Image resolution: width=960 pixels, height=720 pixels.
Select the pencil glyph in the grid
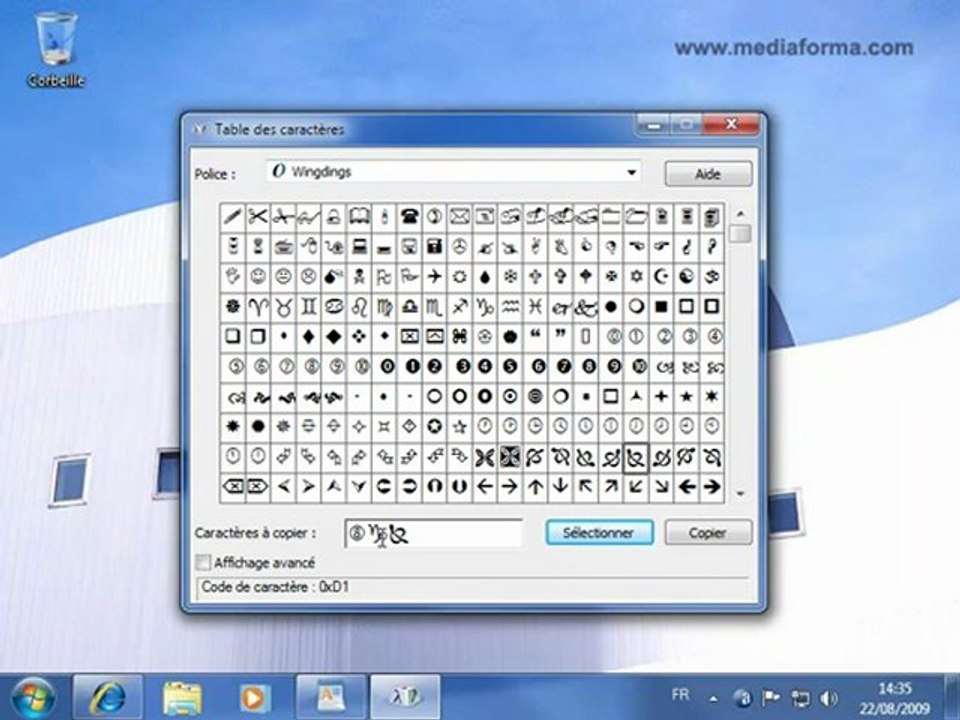coord(233,217)
